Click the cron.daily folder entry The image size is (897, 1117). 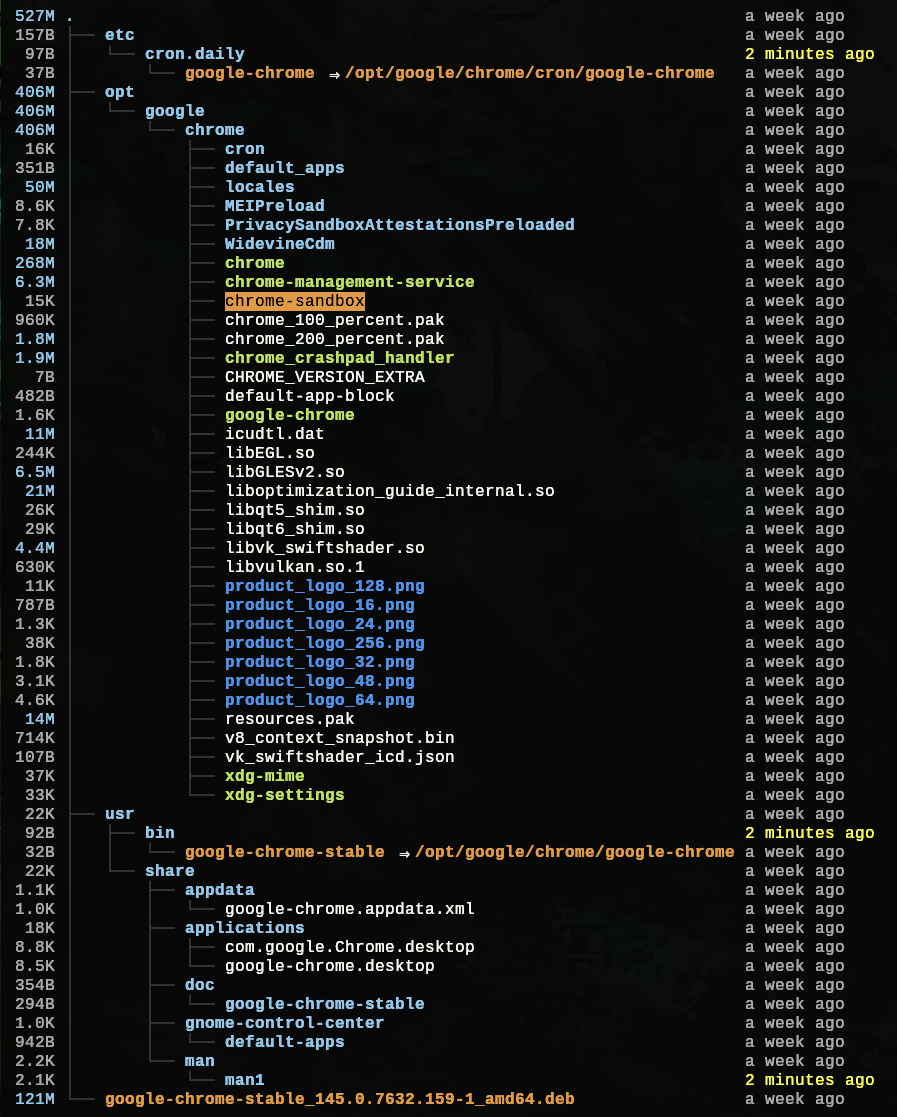[195, 54]
